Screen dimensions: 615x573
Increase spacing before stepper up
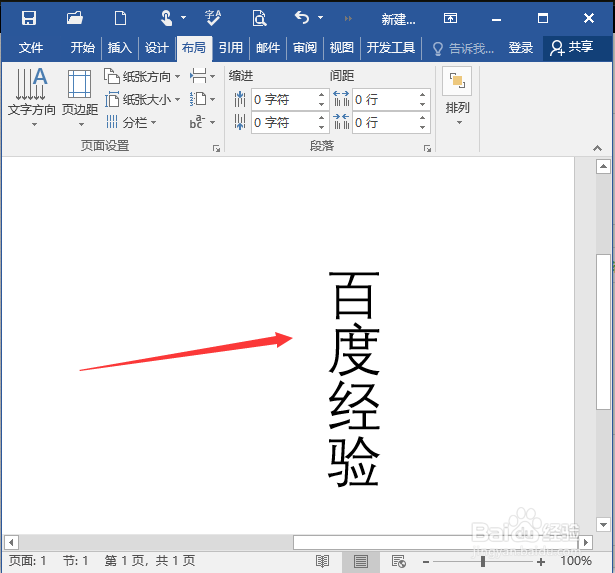[x=422, y=95]
